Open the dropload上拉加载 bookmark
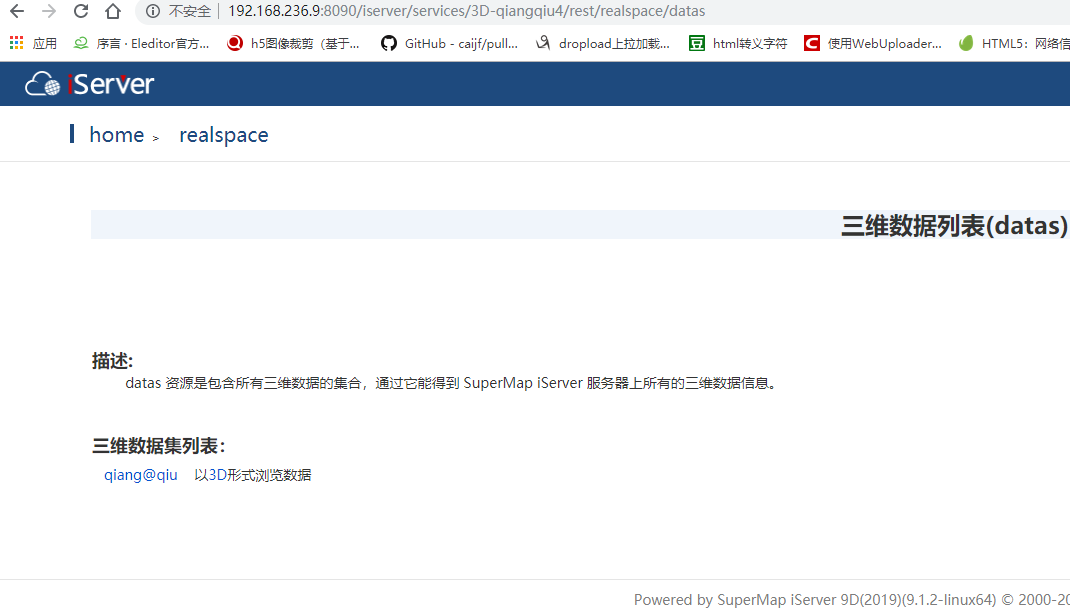Image resolution: width=1070 pixels, height=608 pixels. tap(603, 43)
